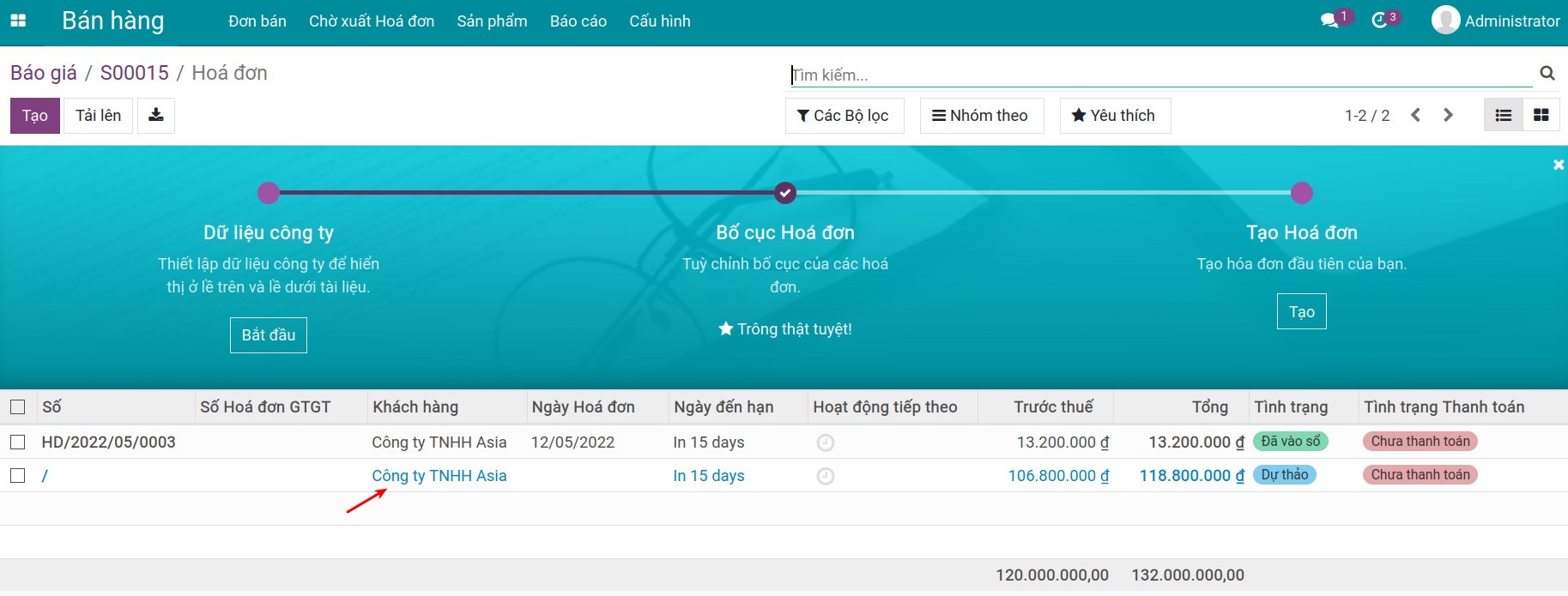Click the Administrator user avatar
Screen dimensions: 1568x596
coord(1445,20)
